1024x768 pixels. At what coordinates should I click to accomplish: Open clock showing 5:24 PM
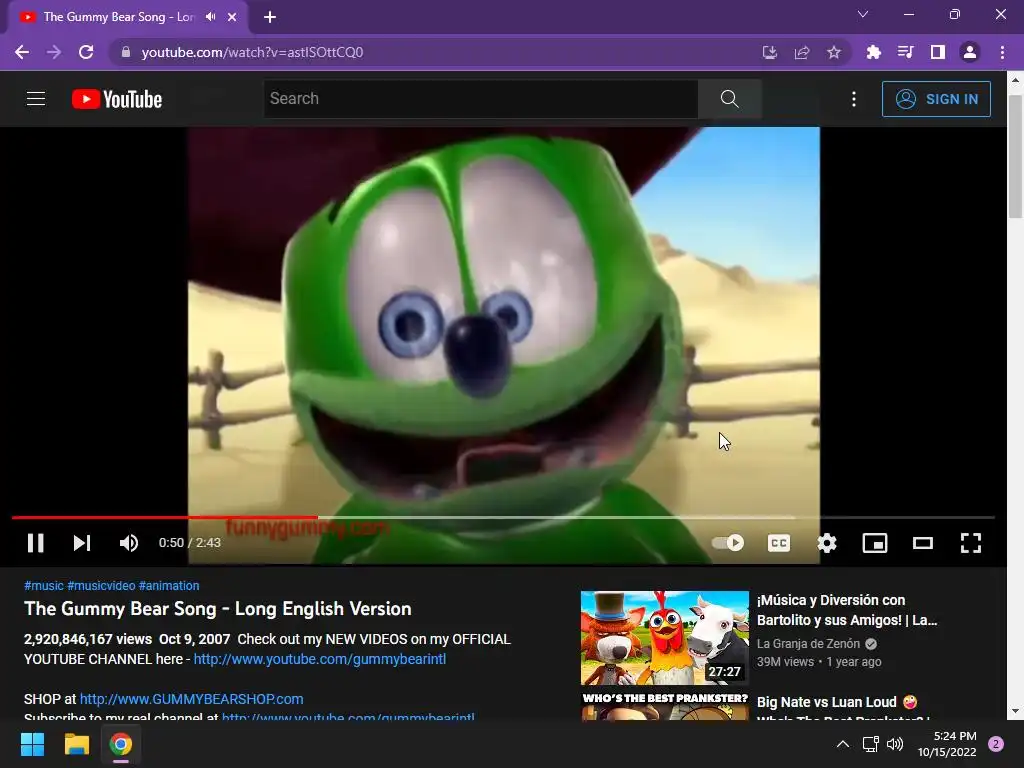point(947,744)
